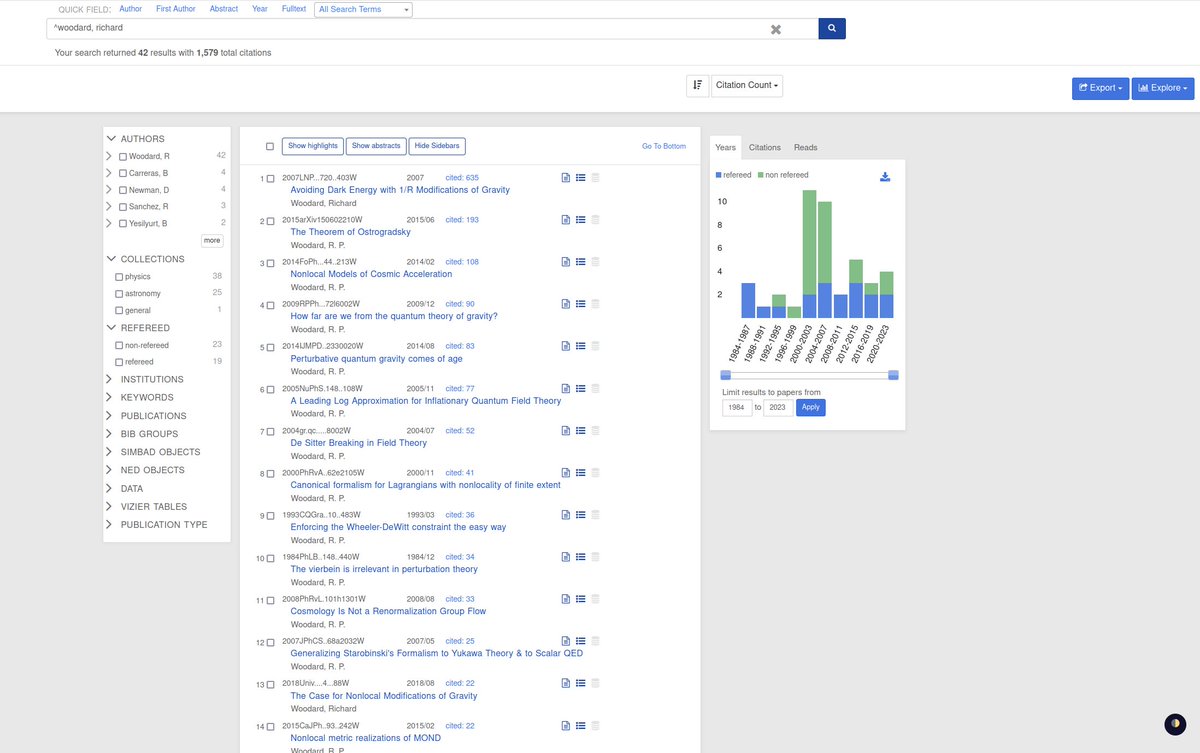This screenshot has height=753, width=1200.
Task: Expand the INSTITUTIONS facet
Action: [110, 379]
